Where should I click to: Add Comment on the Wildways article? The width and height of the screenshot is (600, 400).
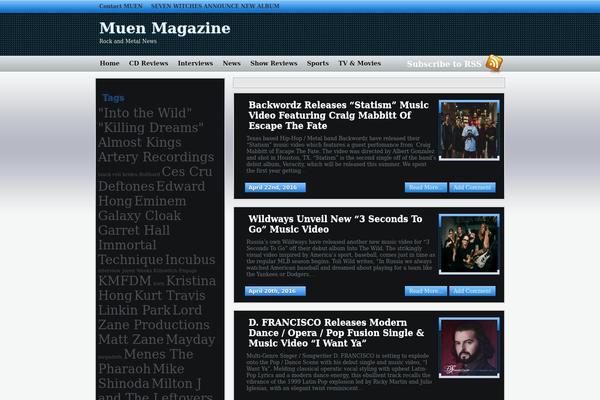472,291
